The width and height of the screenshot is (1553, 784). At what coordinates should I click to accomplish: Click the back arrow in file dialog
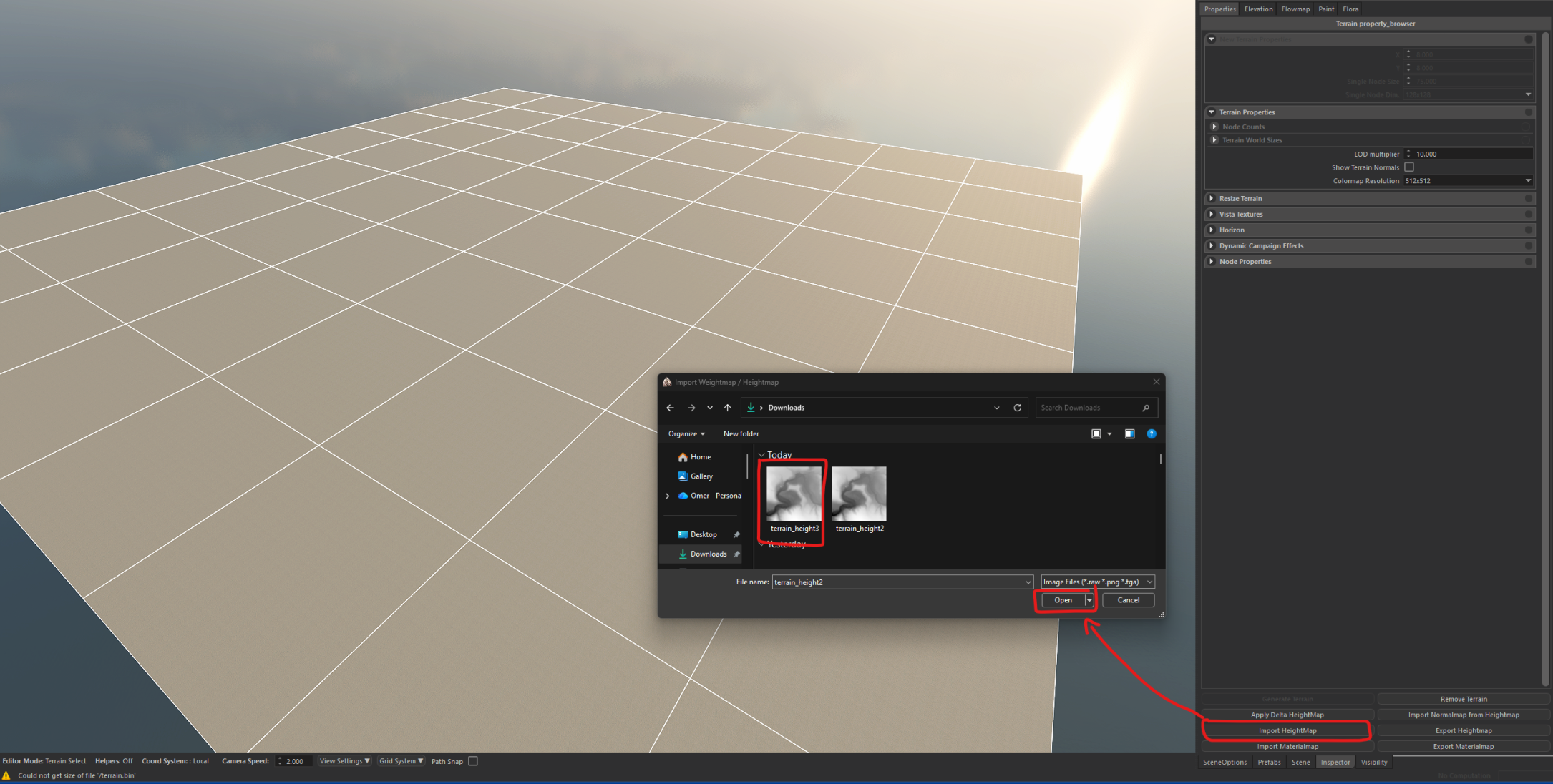[x=670, y=408]
